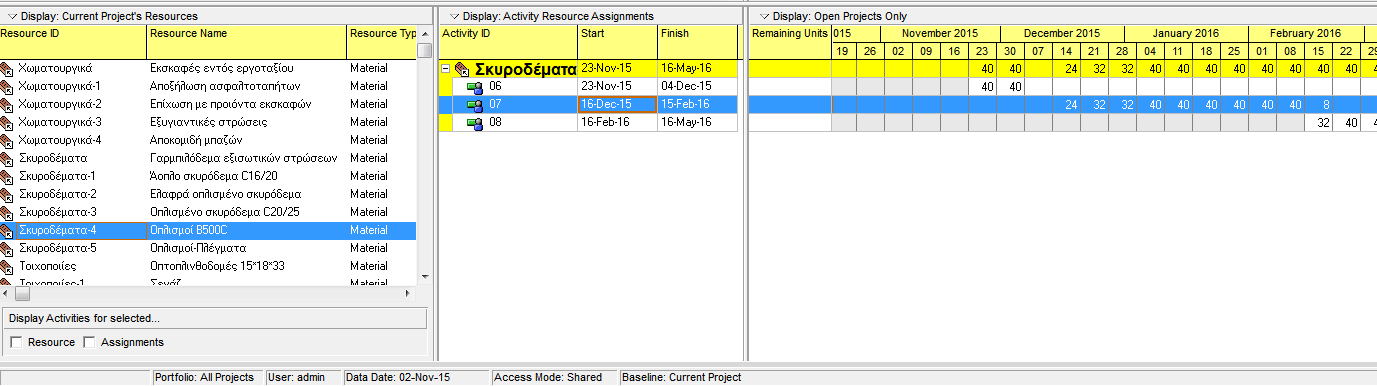
Task: Open Display: Current Project's Resources menu
Action: coord(103,16)
